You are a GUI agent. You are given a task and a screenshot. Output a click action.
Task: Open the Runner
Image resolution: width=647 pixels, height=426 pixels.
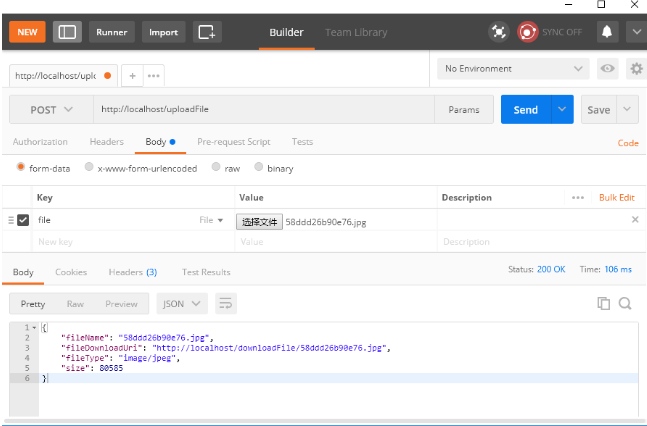pos(112,32)
